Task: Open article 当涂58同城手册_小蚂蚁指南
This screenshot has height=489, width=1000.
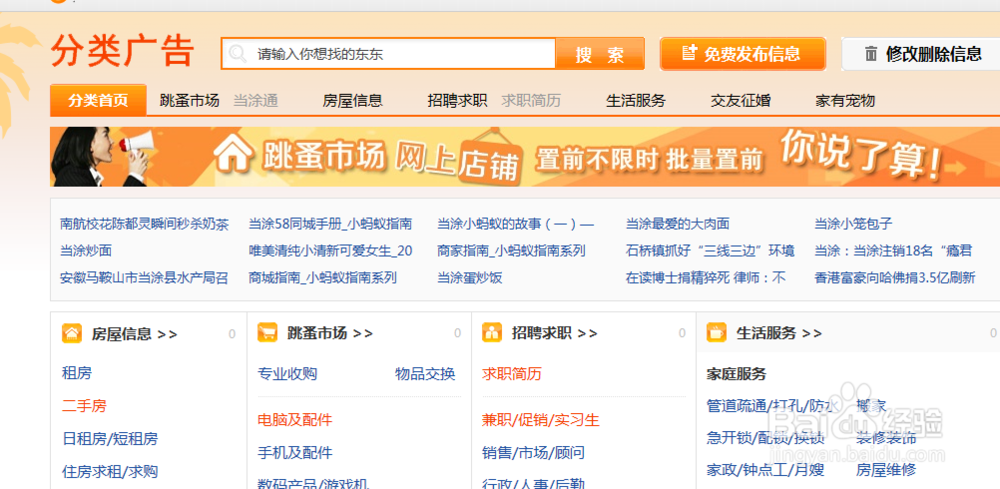Action: (x=330, y=224)
